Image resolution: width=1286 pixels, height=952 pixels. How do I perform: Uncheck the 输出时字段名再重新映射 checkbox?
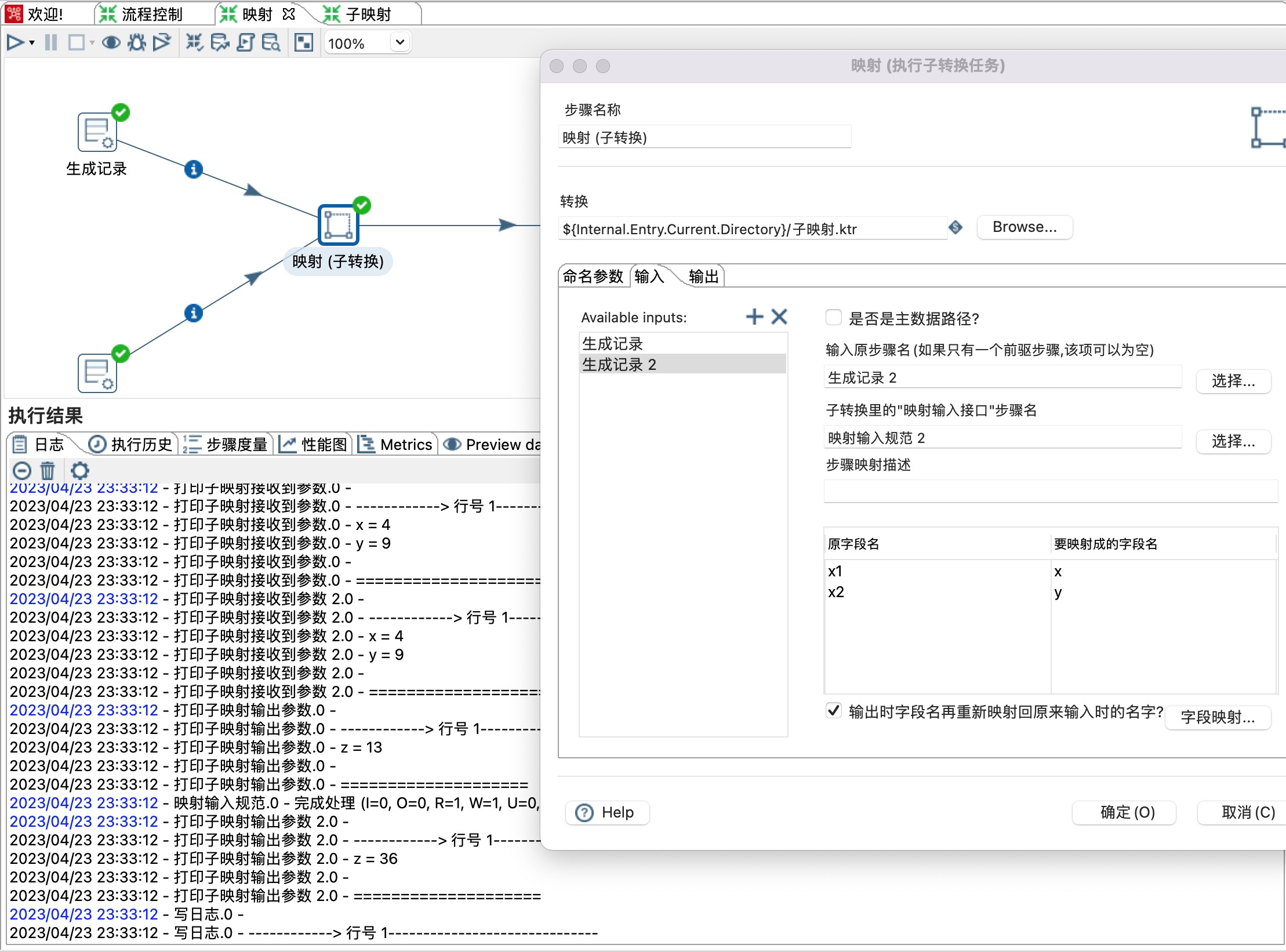pos(833,711)
